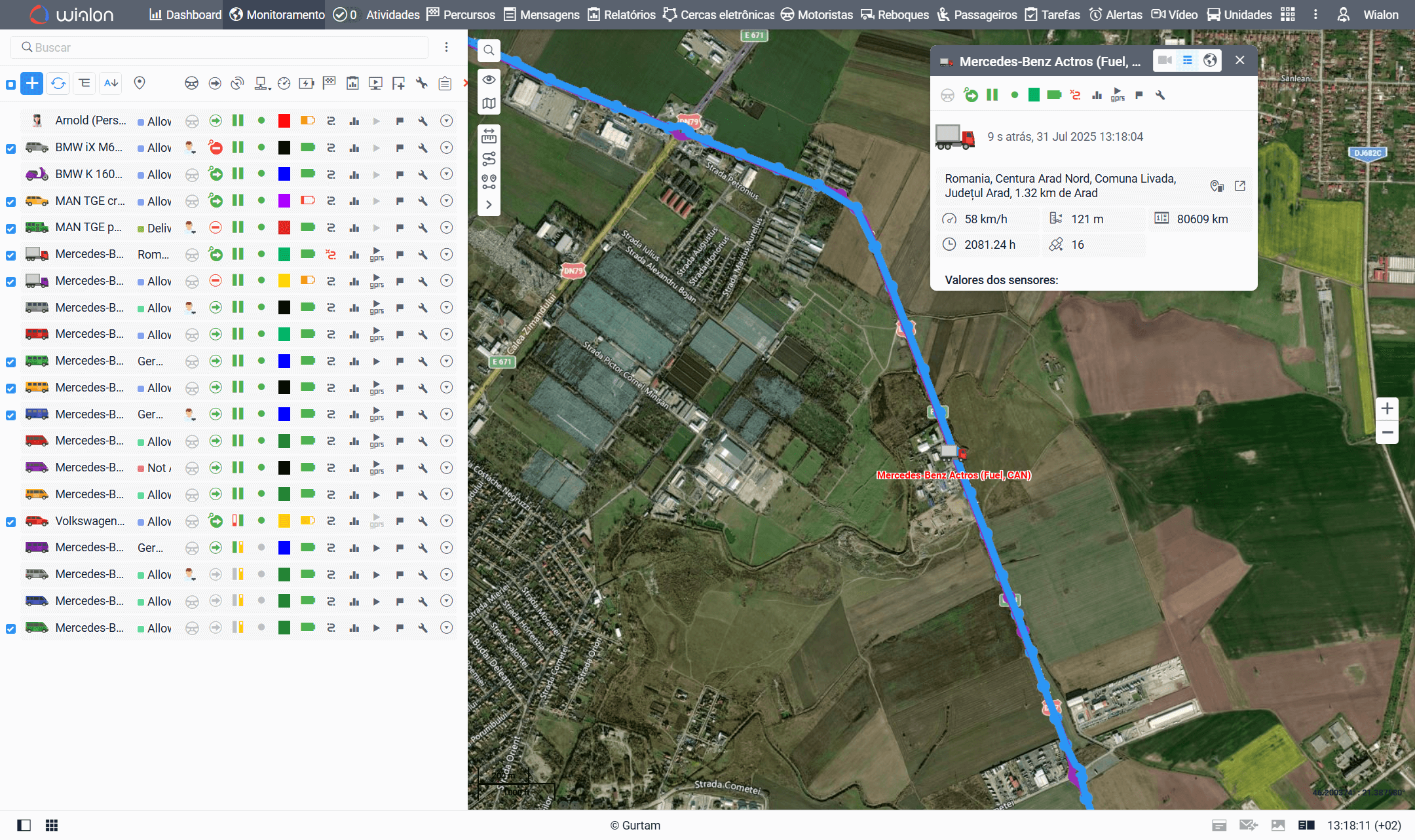Open the Percursos menu tab

(461, 14)
